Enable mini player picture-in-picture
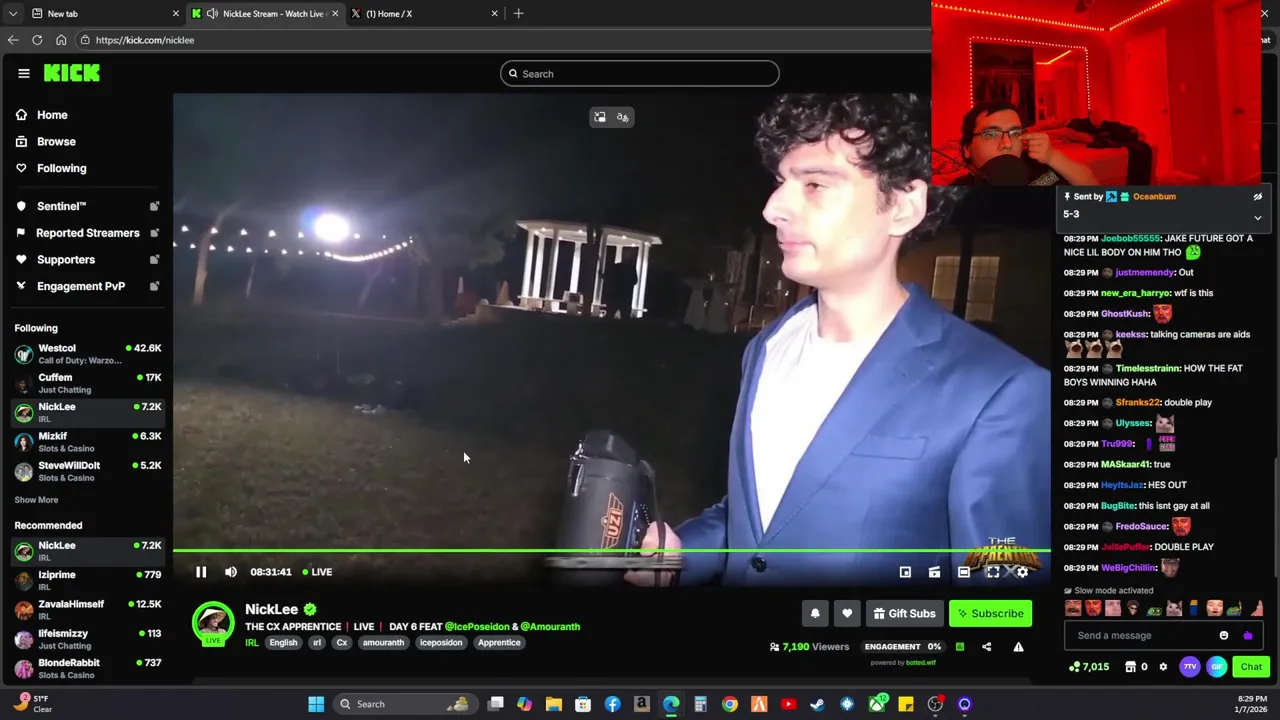Screen dimensions: 1280x720 [x=905, y=572]
